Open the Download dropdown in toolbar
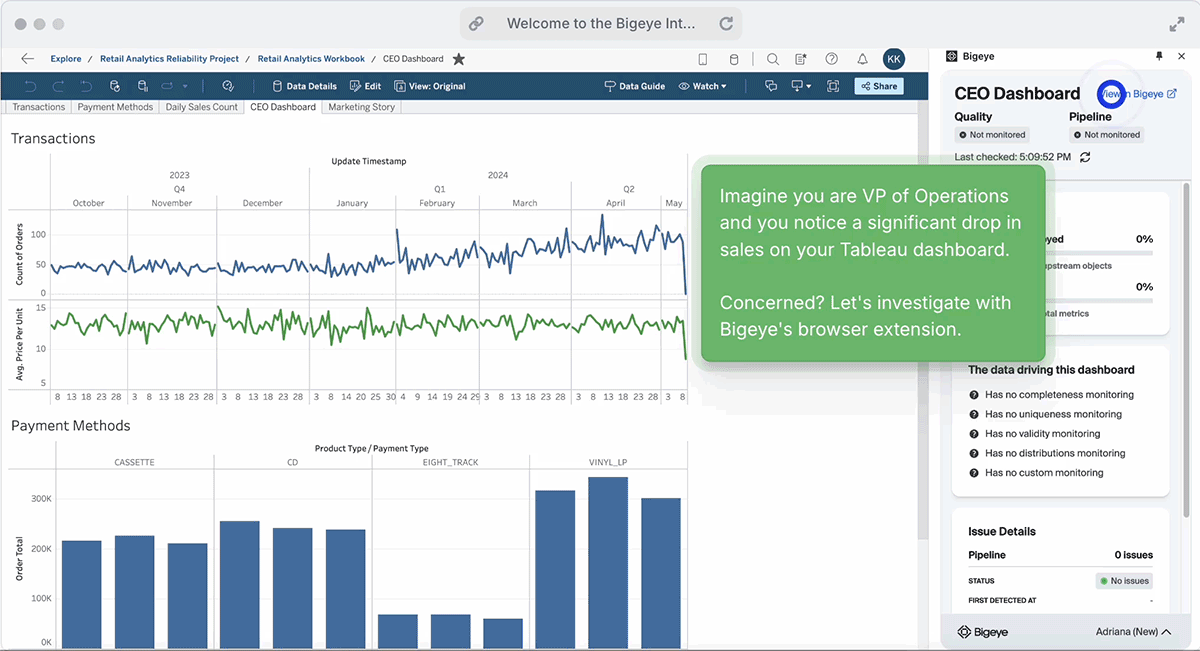The width and height of the screenshot is (1200, 651). (x=801, y=86)
